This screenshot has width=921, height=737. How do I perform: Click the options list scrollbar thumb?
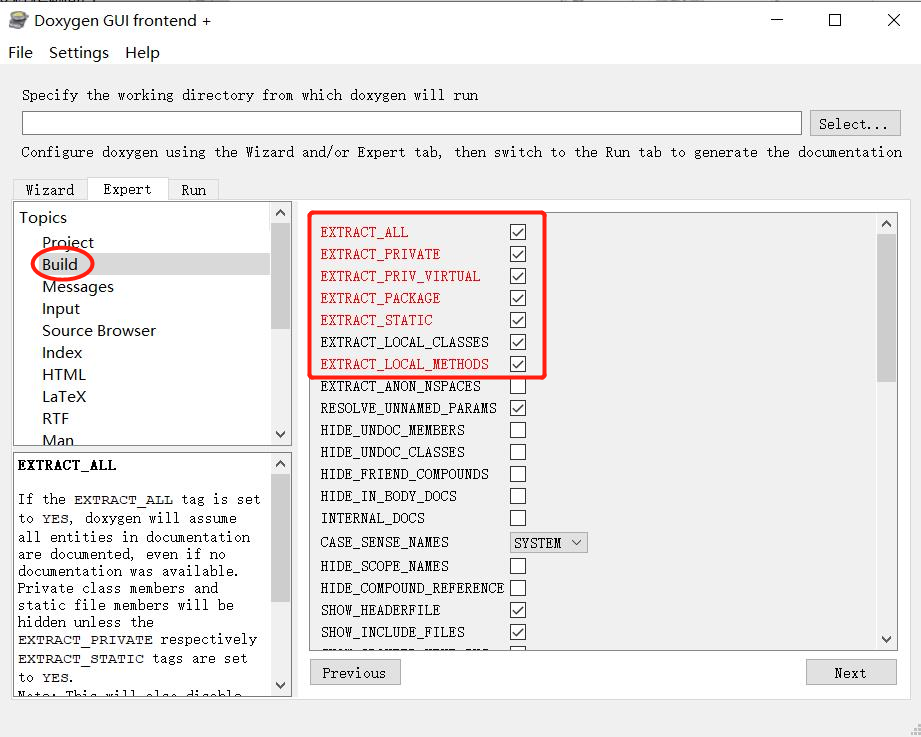[x=886, y=308]
